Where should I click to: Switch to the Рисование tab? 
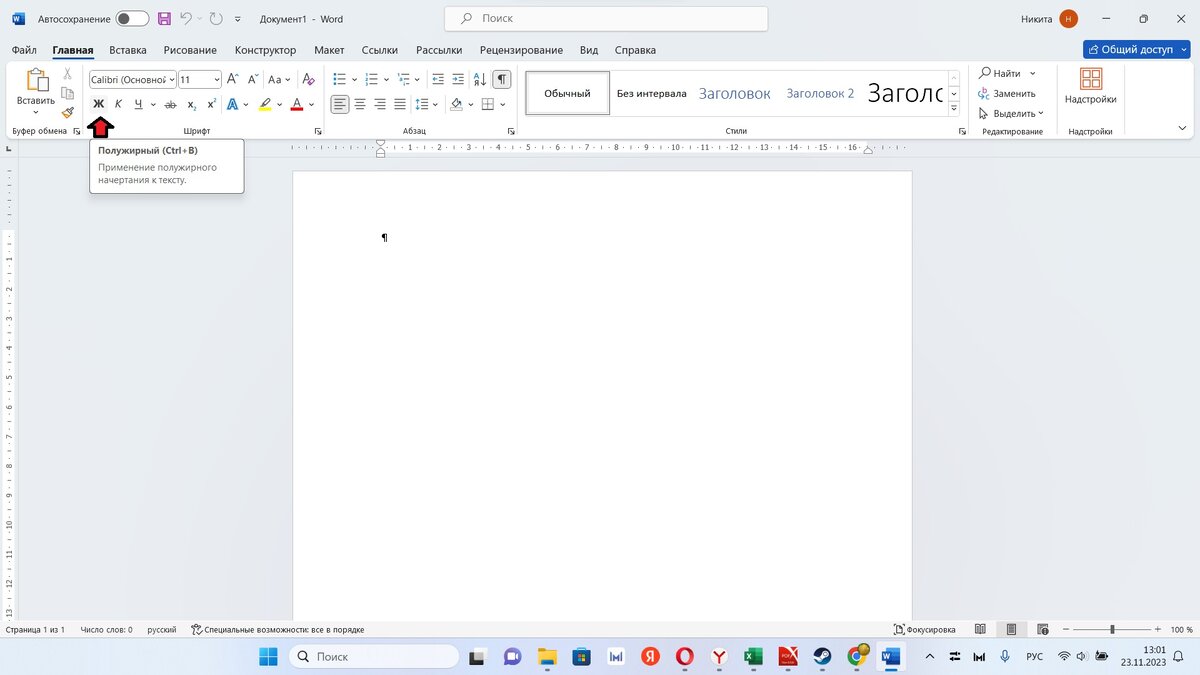190,50
